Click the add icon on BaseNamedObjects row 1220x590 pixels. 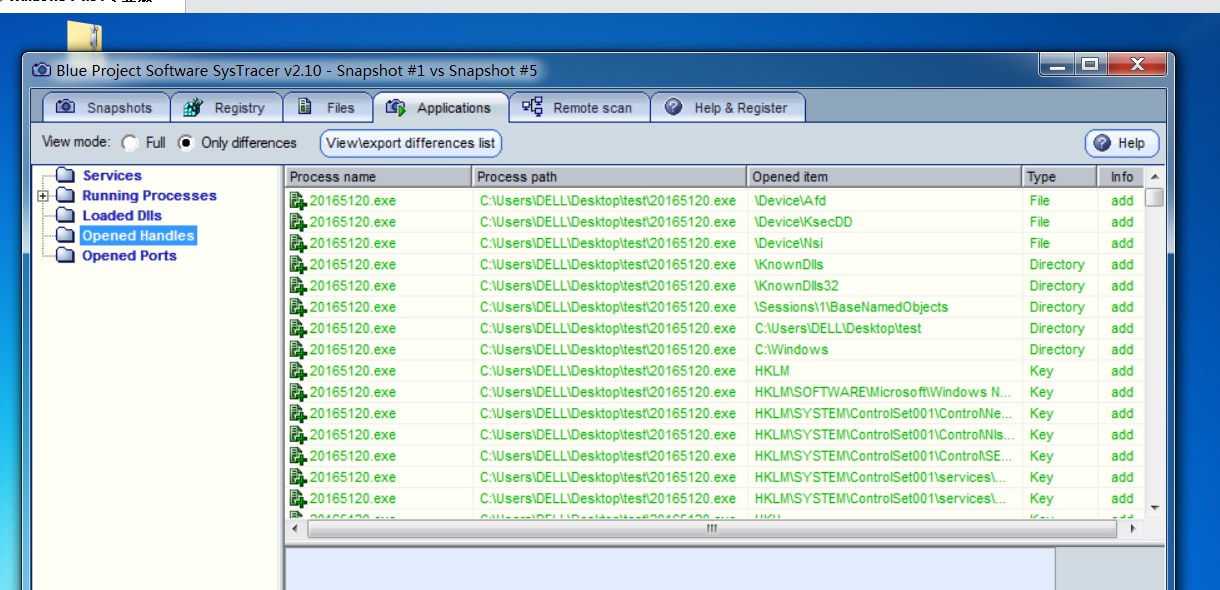coord(298,307)
